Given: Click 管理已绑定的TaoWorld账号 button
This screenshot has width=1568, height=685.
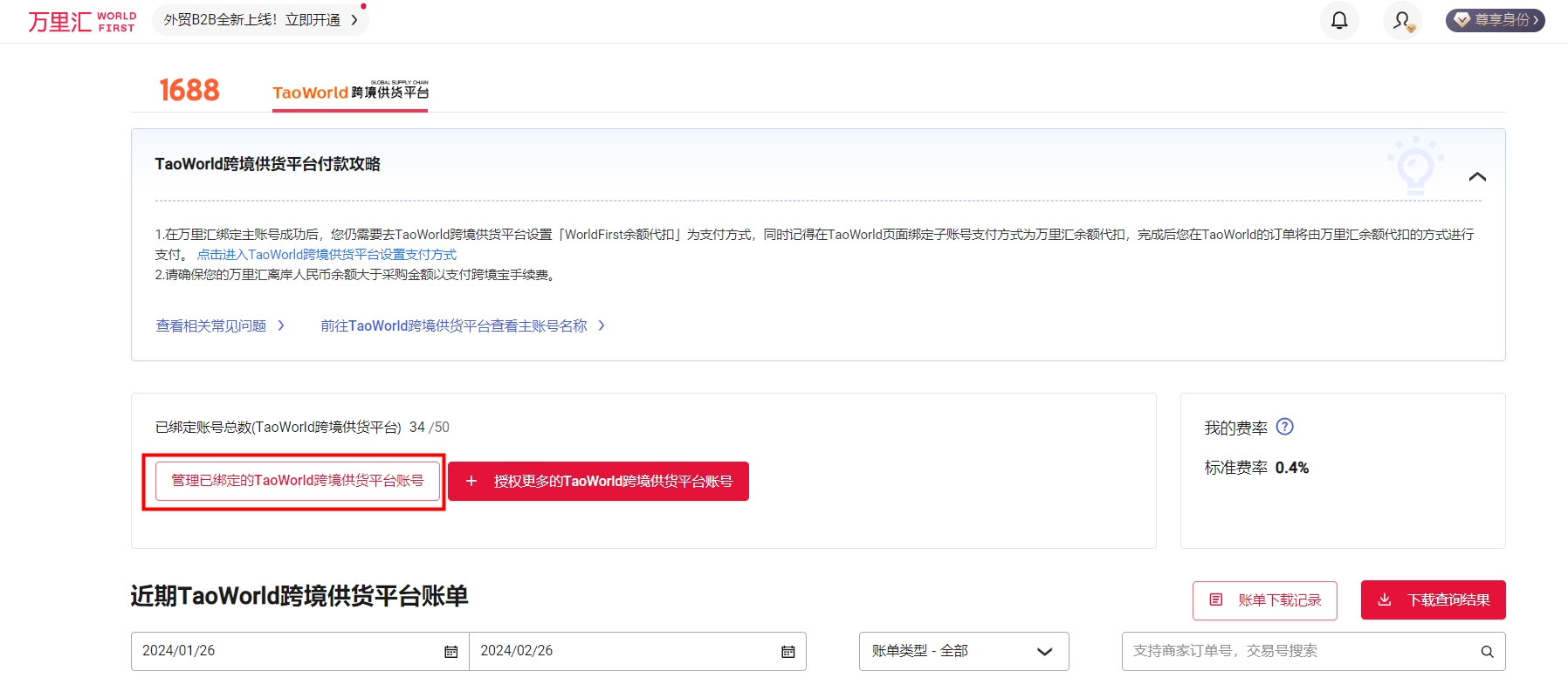Looking at the screenshot, I should (297, 481).
